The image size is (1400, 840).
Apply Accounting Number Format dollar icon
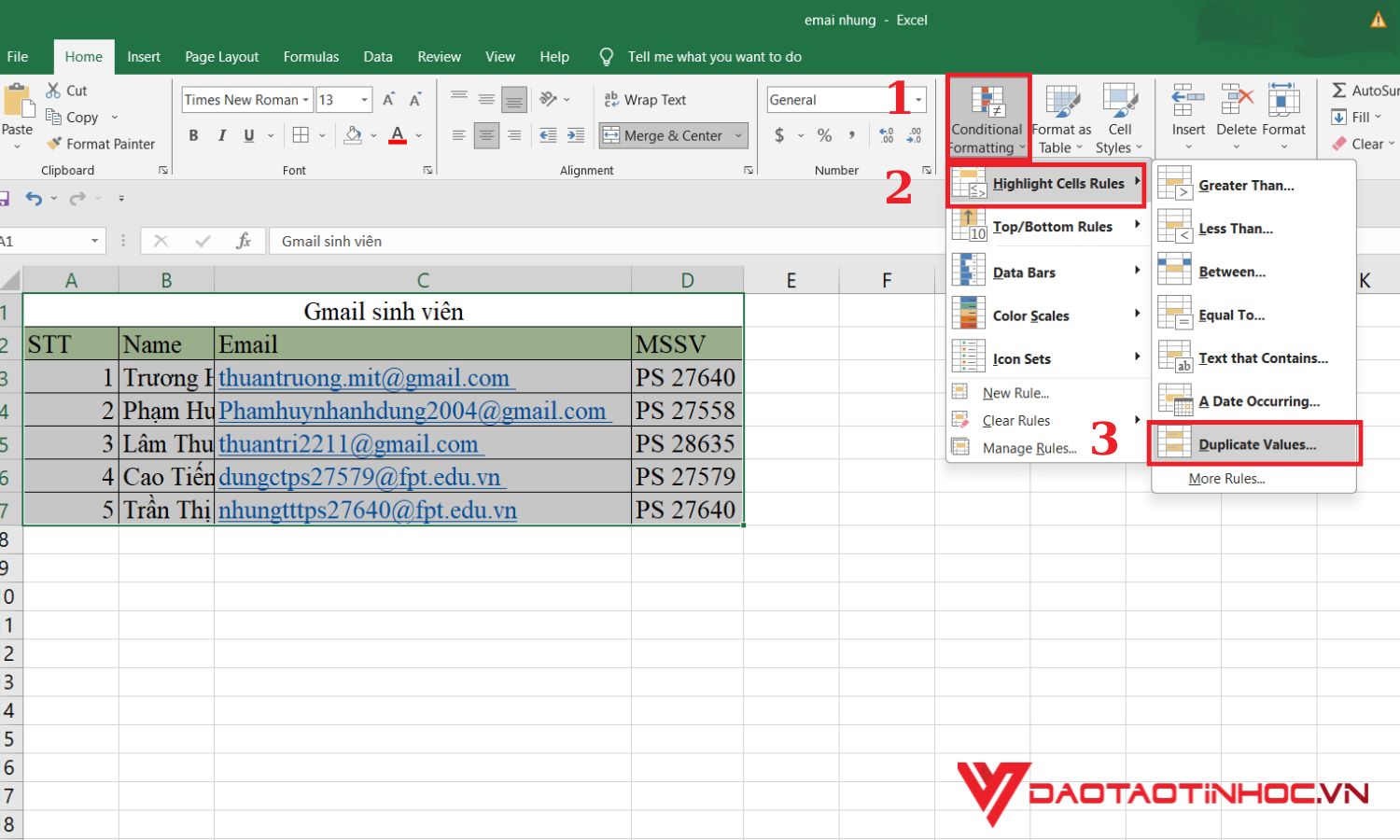[779, 135]
